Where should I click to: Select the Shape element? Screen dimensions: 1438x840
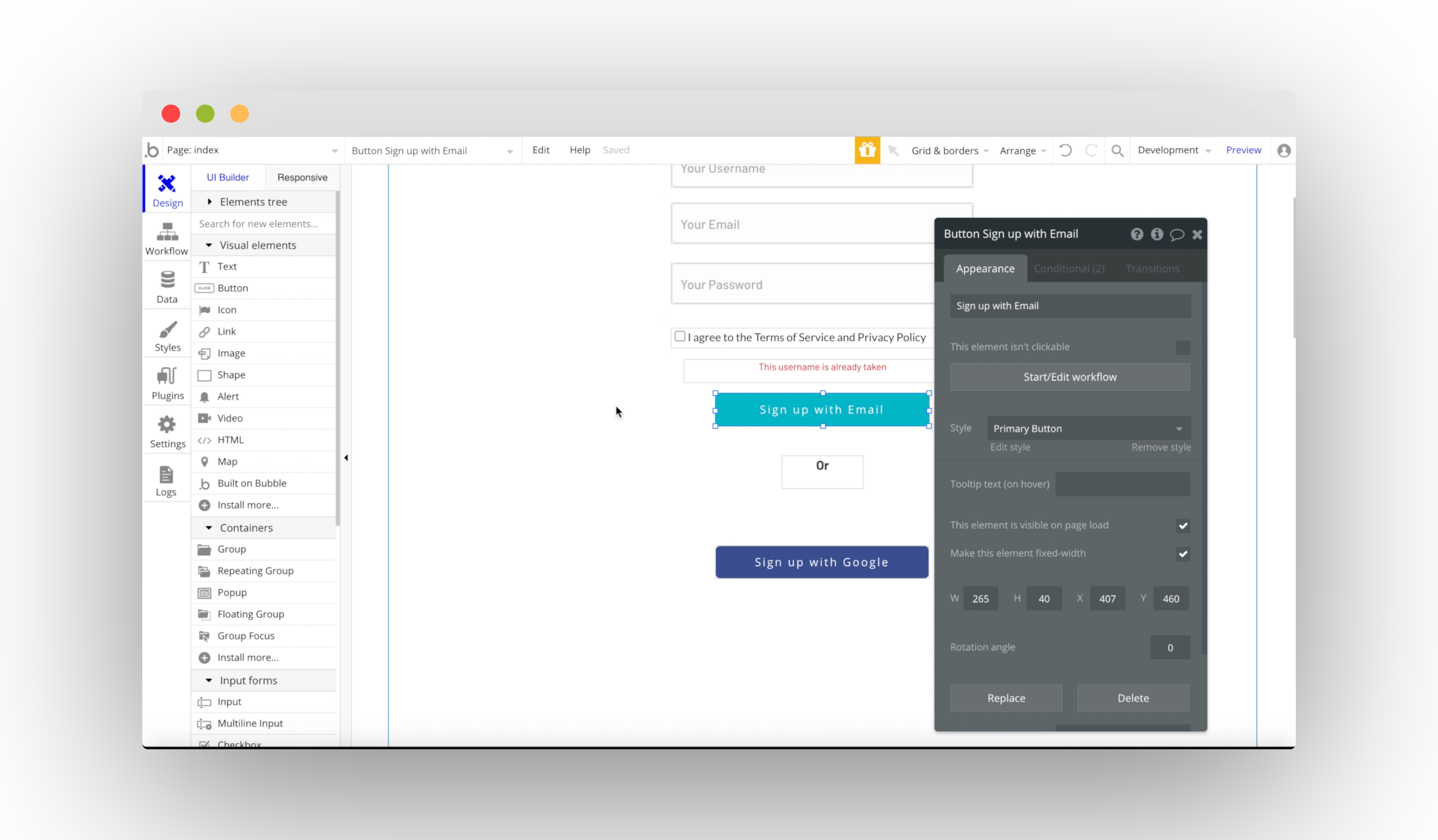263,375
